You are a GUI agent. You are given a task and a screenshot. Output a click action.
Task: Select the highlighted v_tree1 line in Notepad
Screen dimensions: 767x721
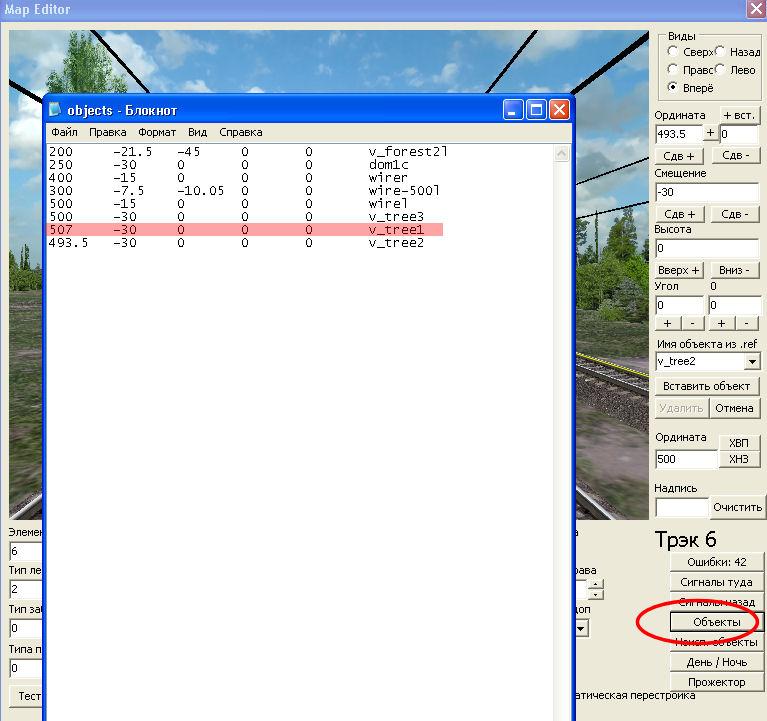pos(245,230)
